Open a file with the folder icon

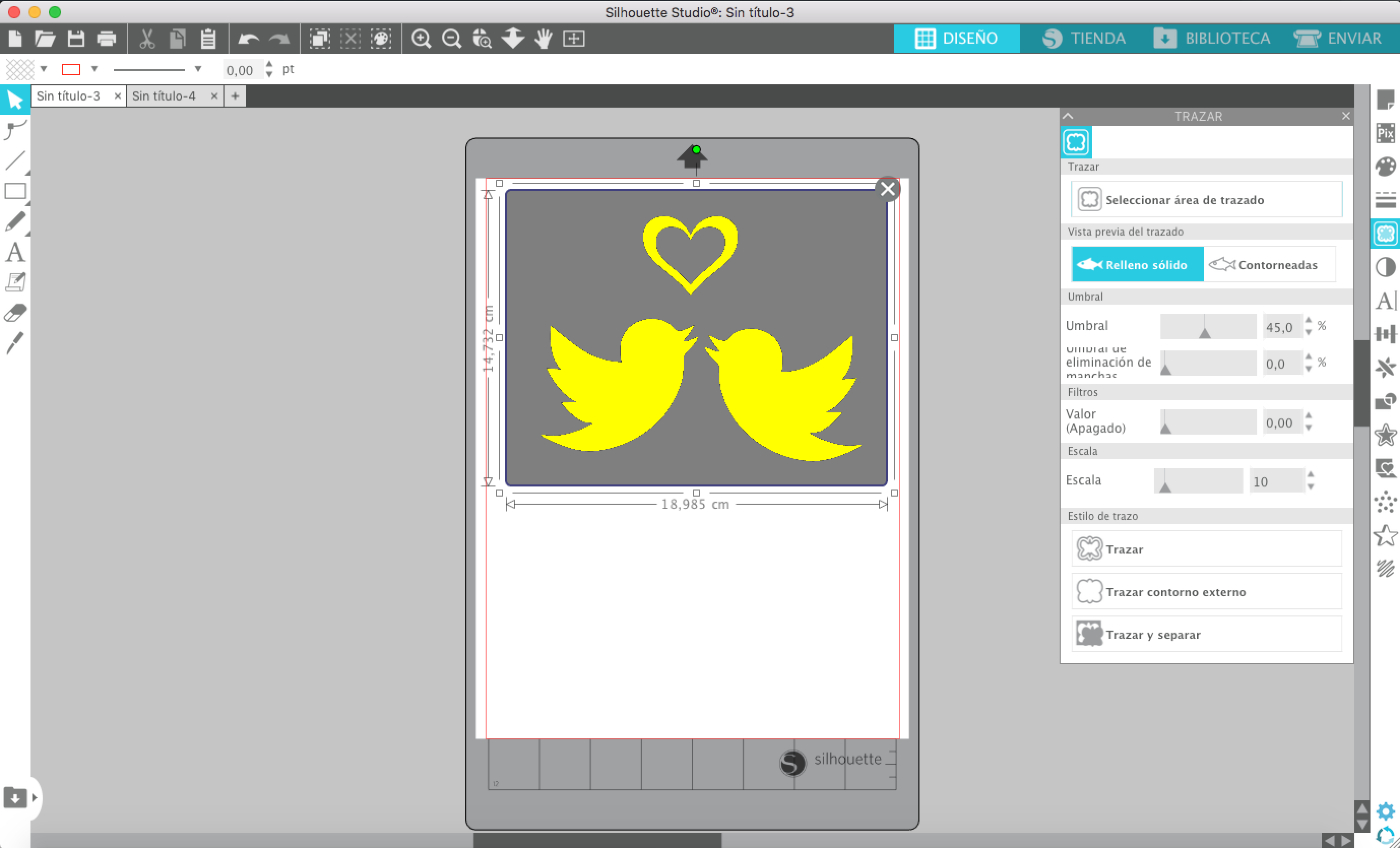pyautogui.click(x=45, y=39)
